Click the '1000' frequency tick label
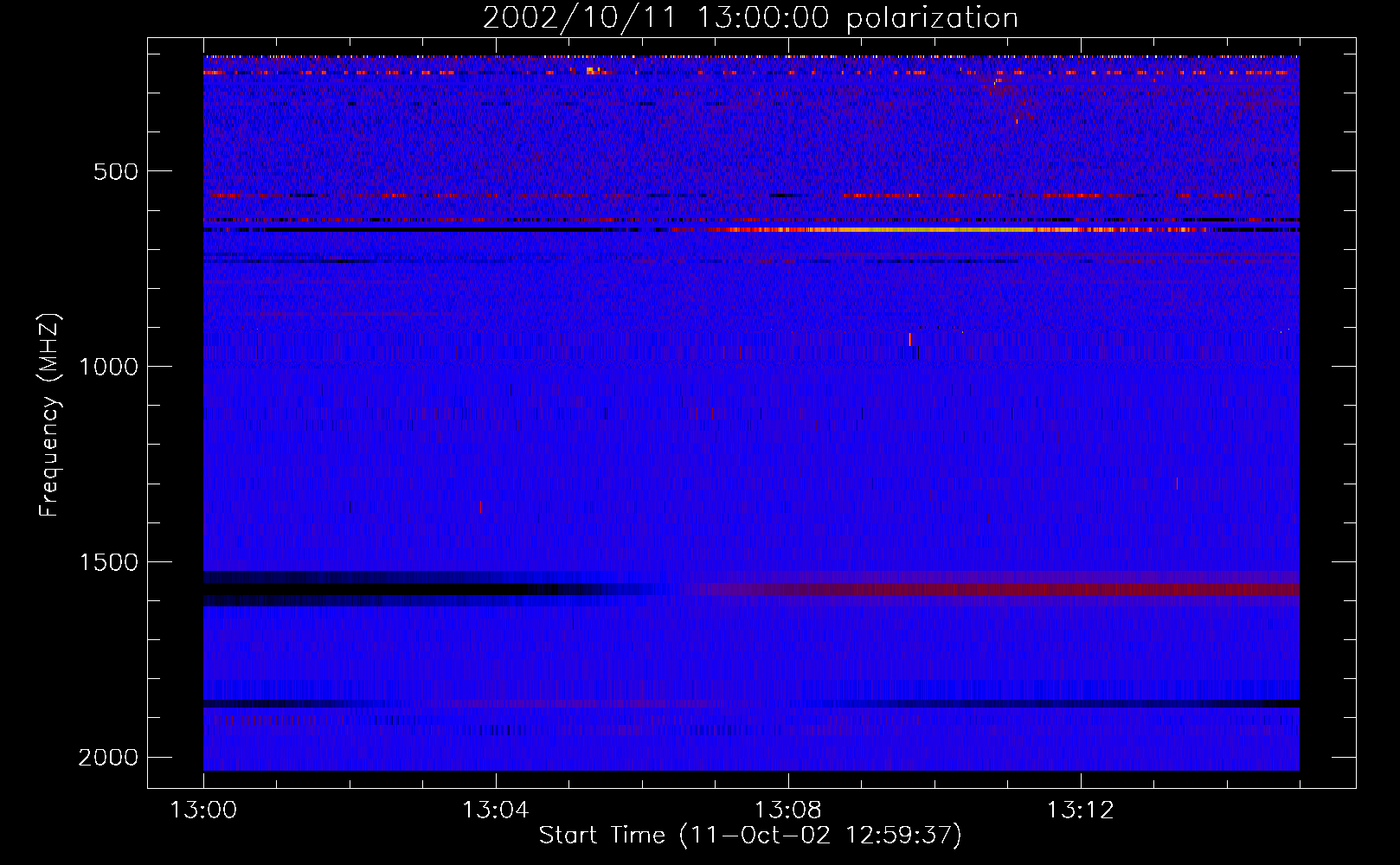This screenshot has height=865, width=1400. point(108,367)
